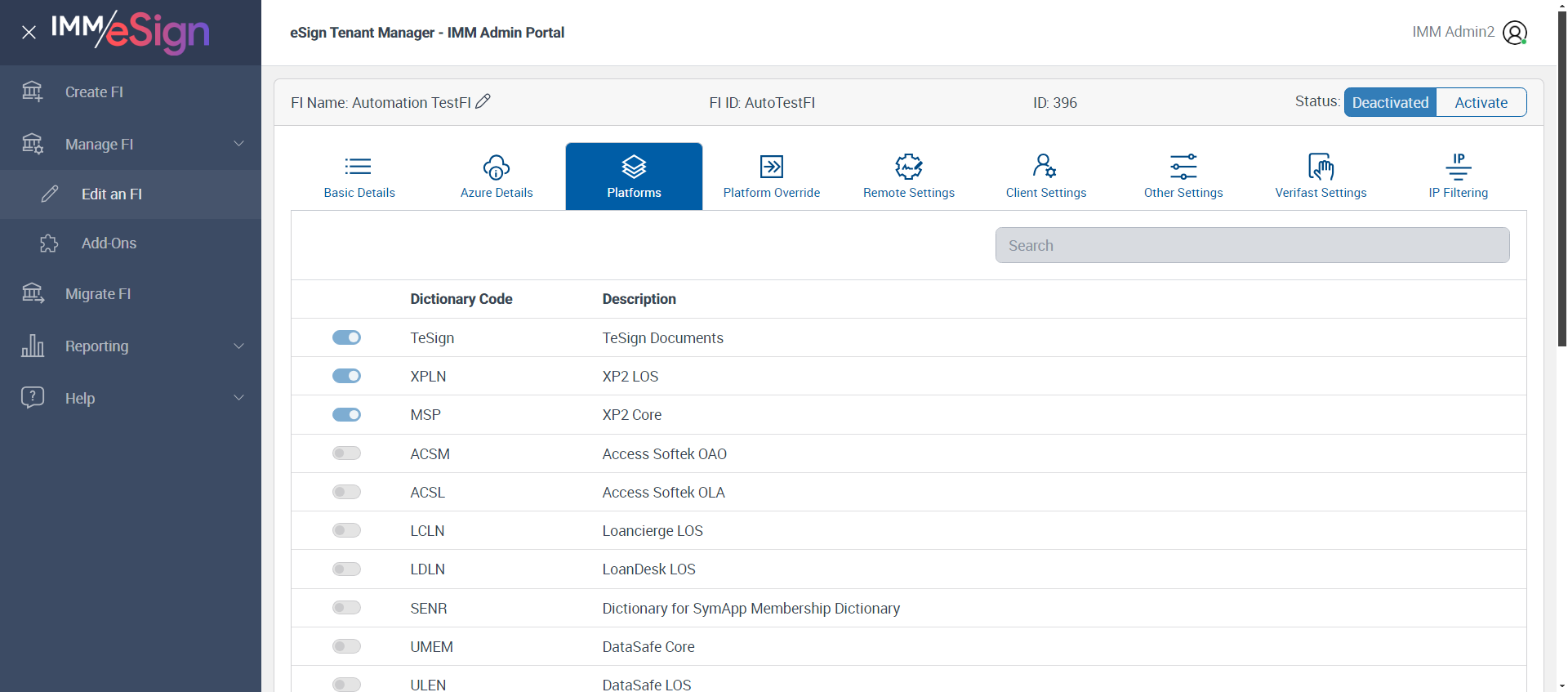Open the IP Filtering icon tab
The height and width of the screenshot is (692, 1568).
(1458, 167)
